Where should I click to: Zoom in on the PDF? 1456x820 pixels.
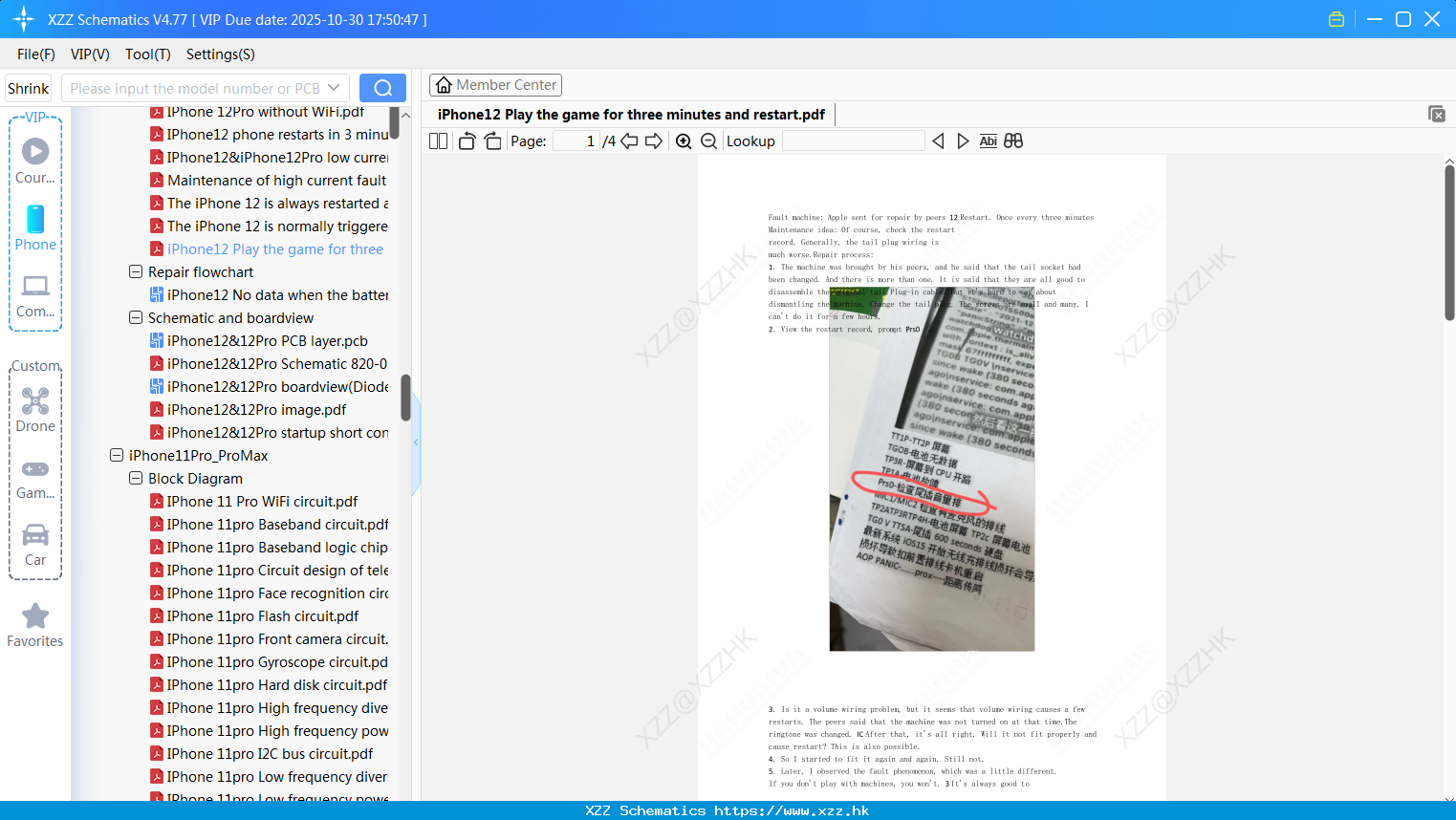[x=684, y=141]
